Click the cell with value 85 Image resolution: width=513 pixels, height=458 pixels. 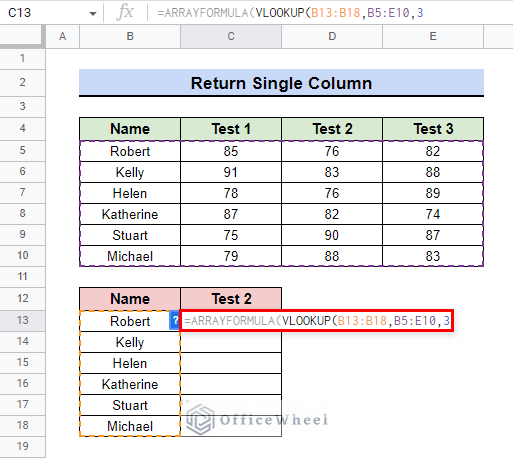tap(231, 151)
